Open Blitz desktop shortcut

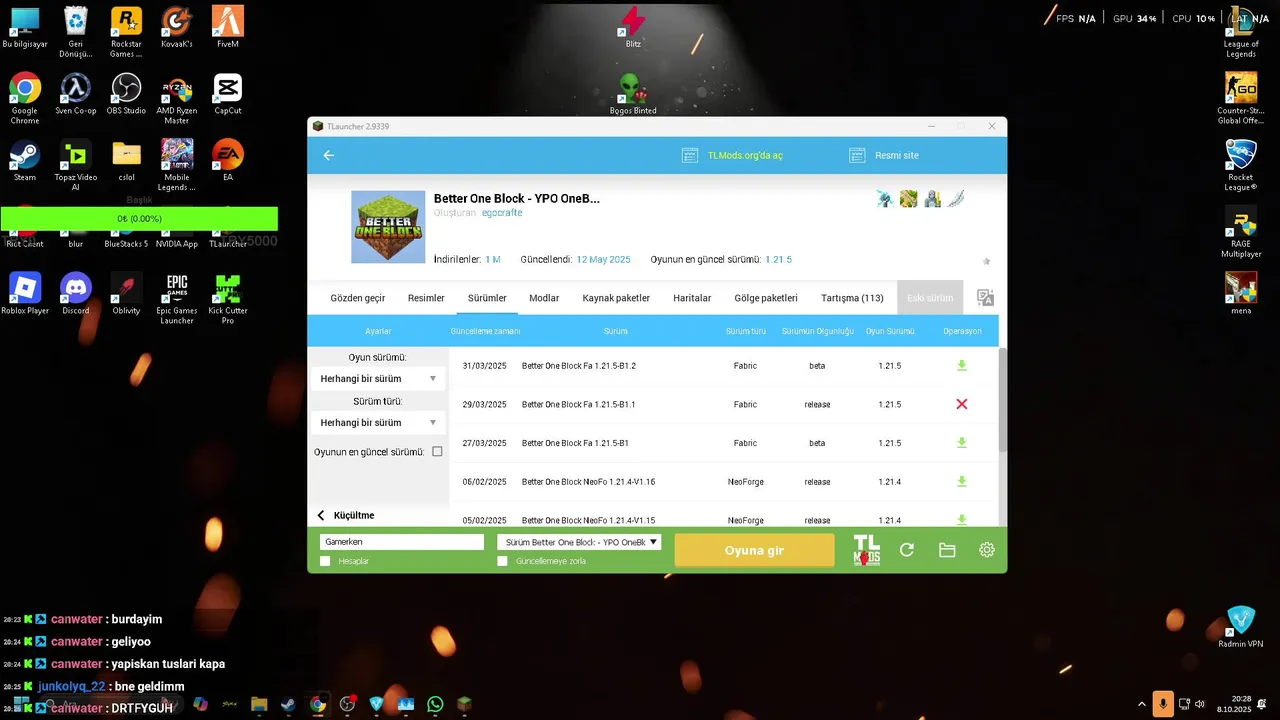633,27
